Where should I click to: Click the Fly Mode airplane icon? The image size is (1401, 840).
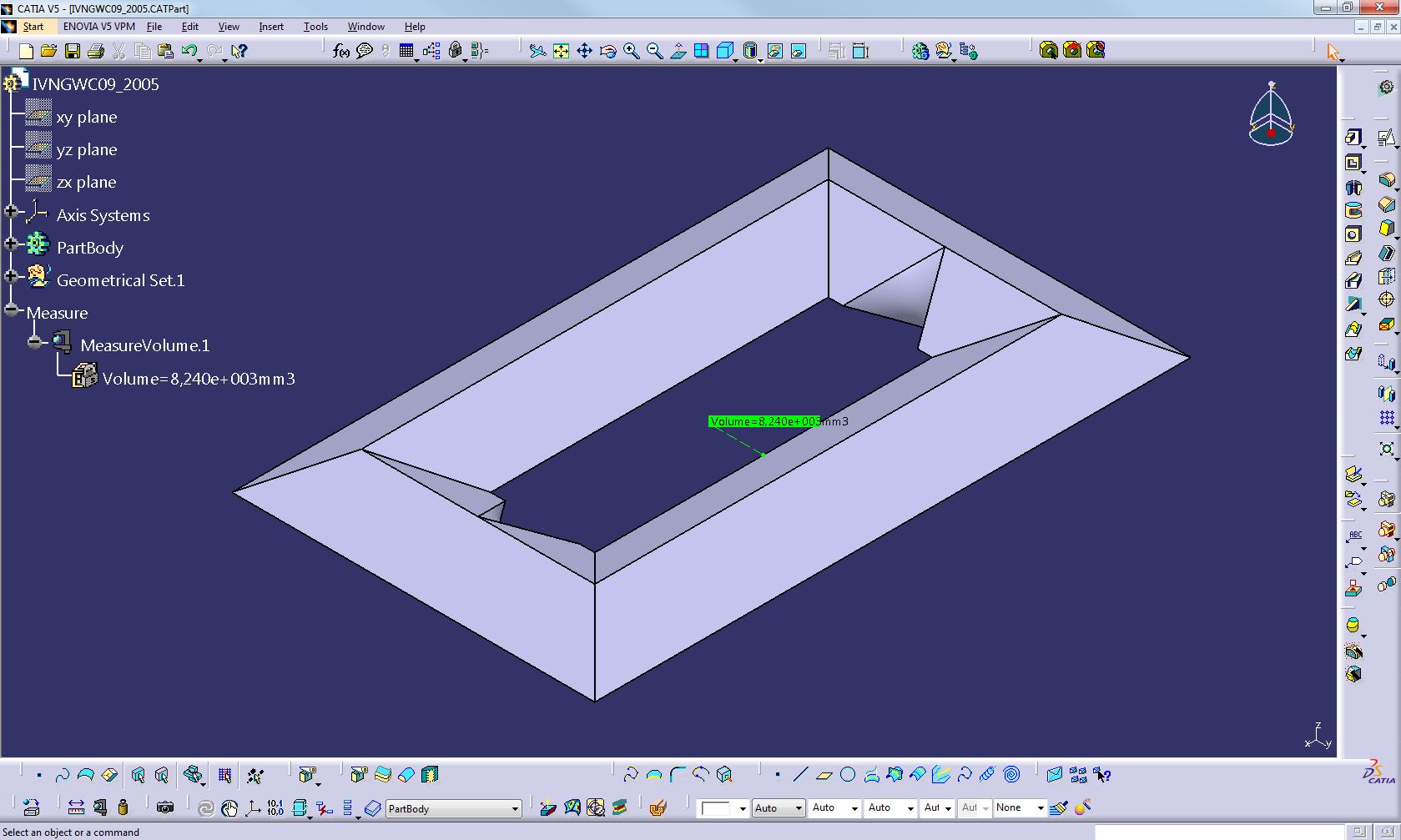tap(537, 51)
